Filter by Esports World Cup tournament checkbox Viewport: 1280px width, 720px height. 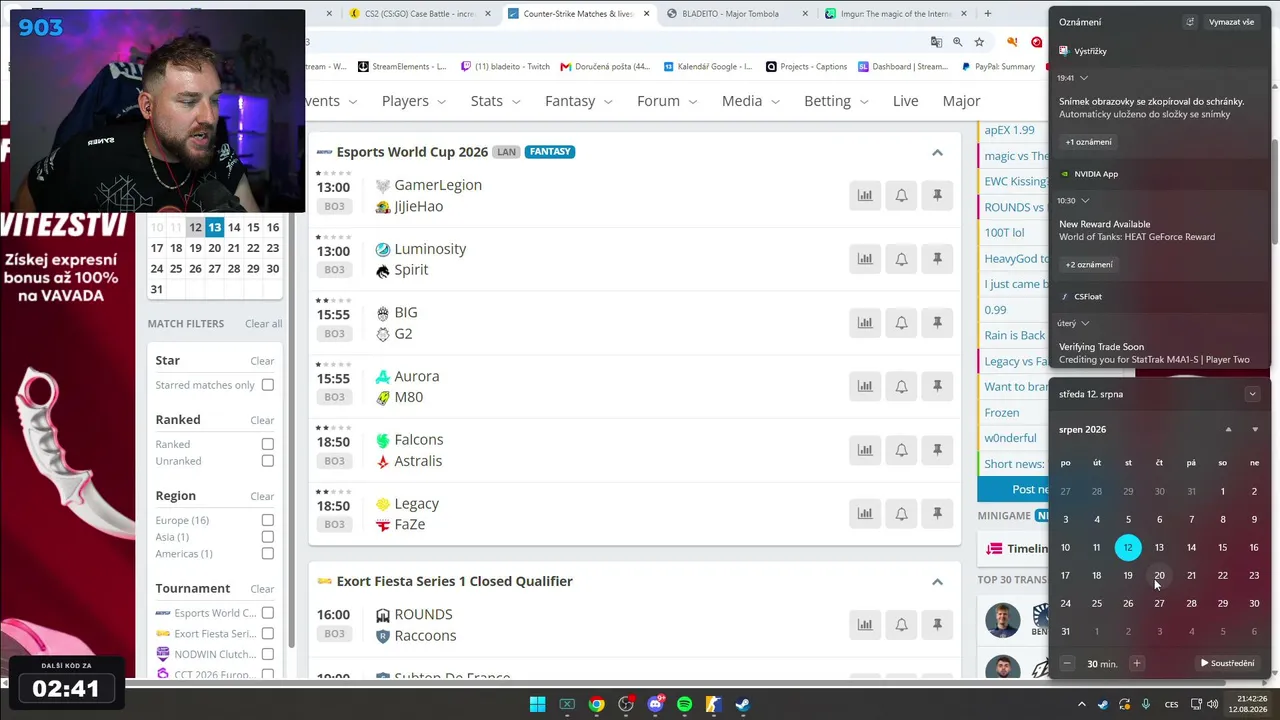point(268,613)
